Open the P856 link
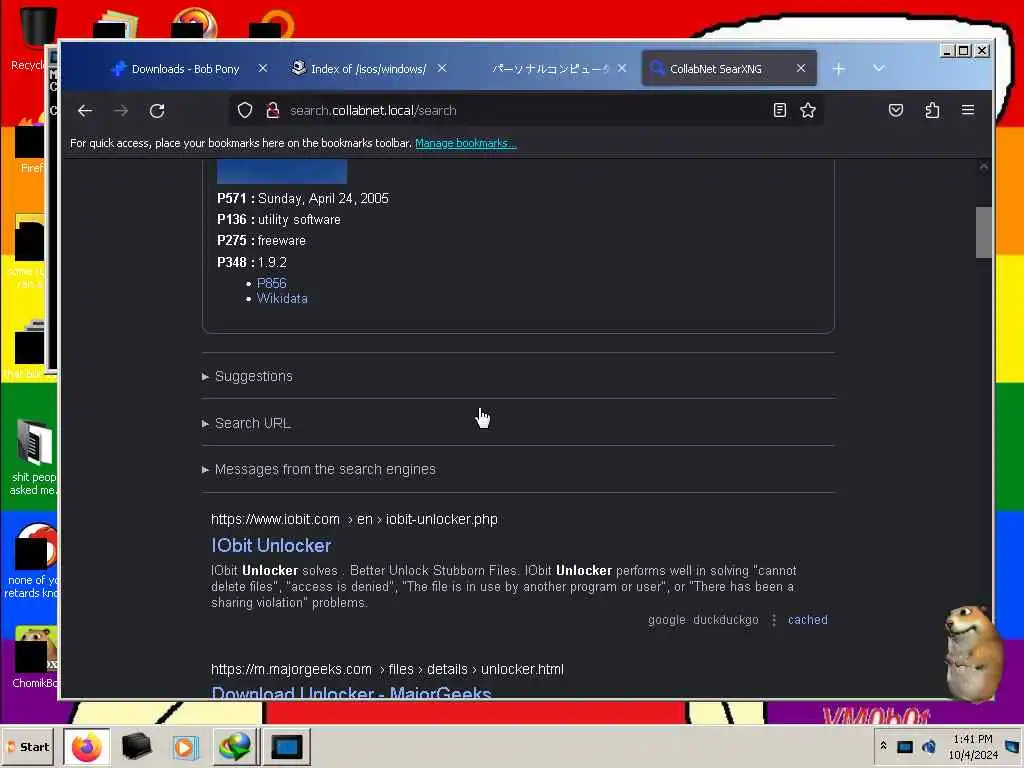The height and width of the screenshot is (768, 1024). click(272, 283)
